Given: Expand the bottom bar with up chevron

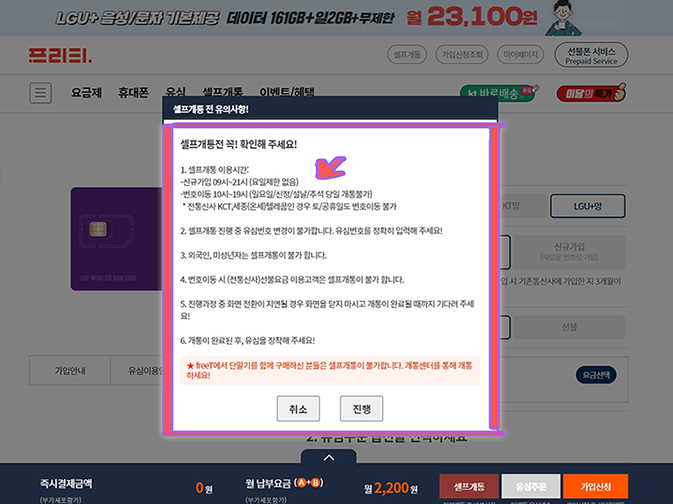Looking at the screenshot, I should coord(329,457).
